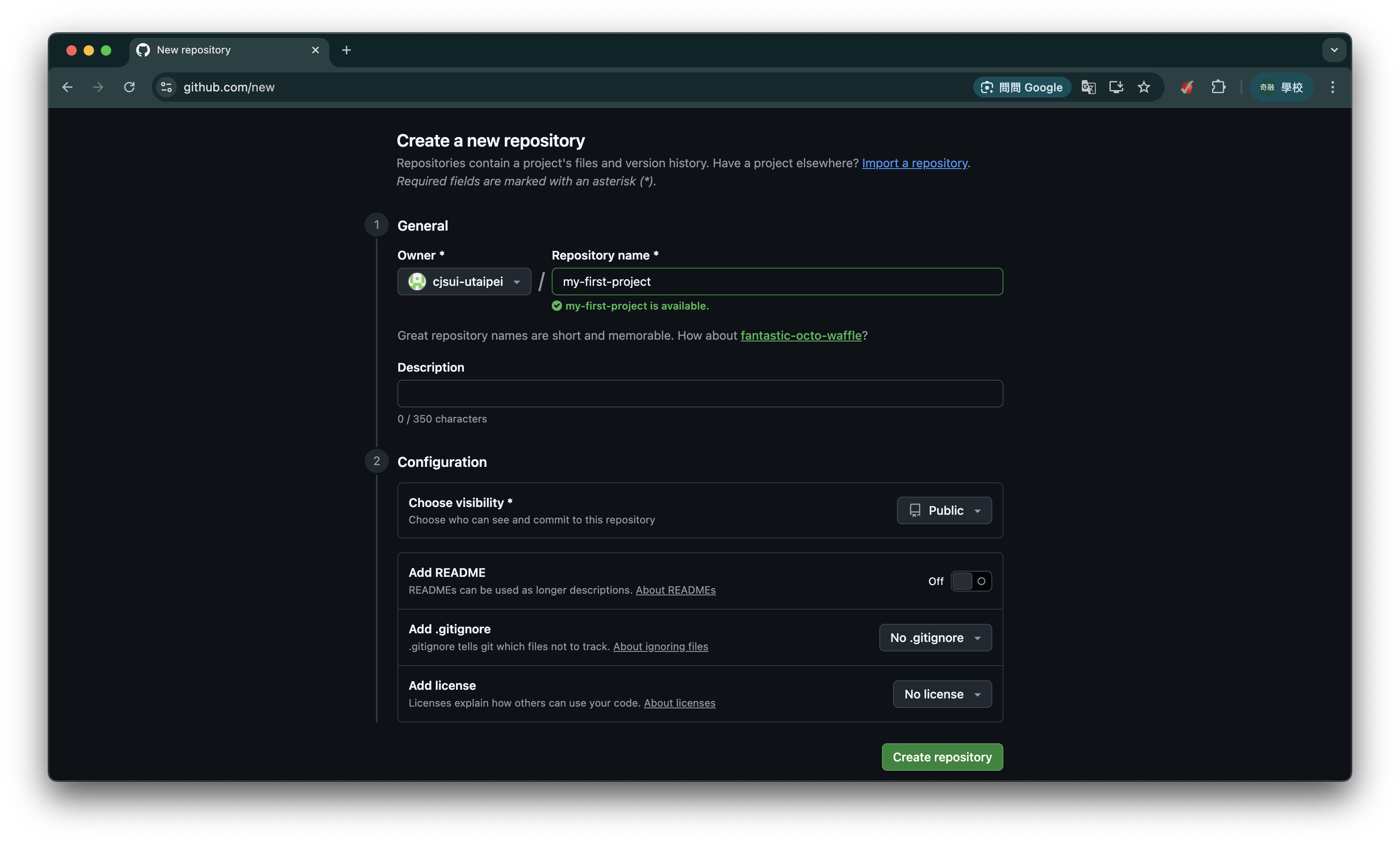The image size is (1400, 845).
Task: Click the install app icon
Action: click(x=1116, y=87)
